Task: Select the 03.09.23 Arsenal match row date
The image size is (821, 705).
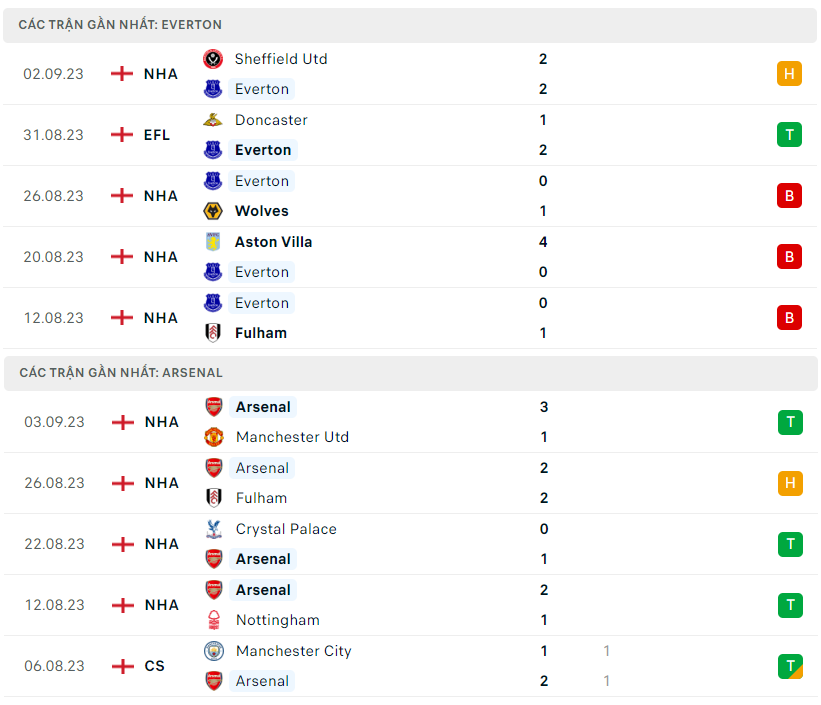Action: coord(55,422)
